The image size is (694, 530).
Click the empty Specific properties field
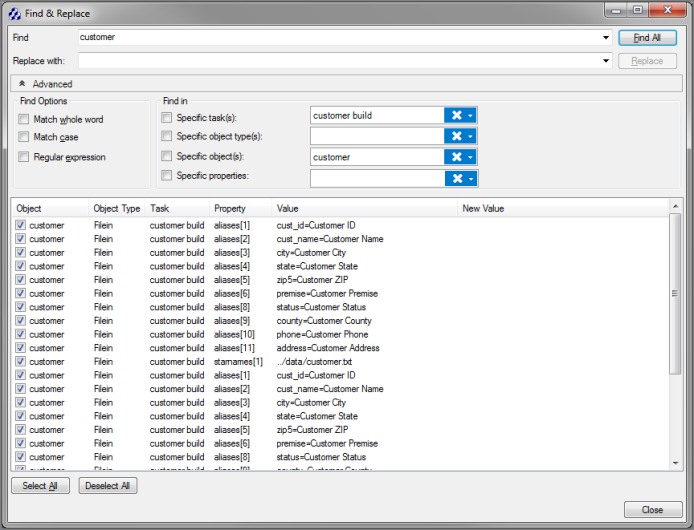tap(378, 178)
